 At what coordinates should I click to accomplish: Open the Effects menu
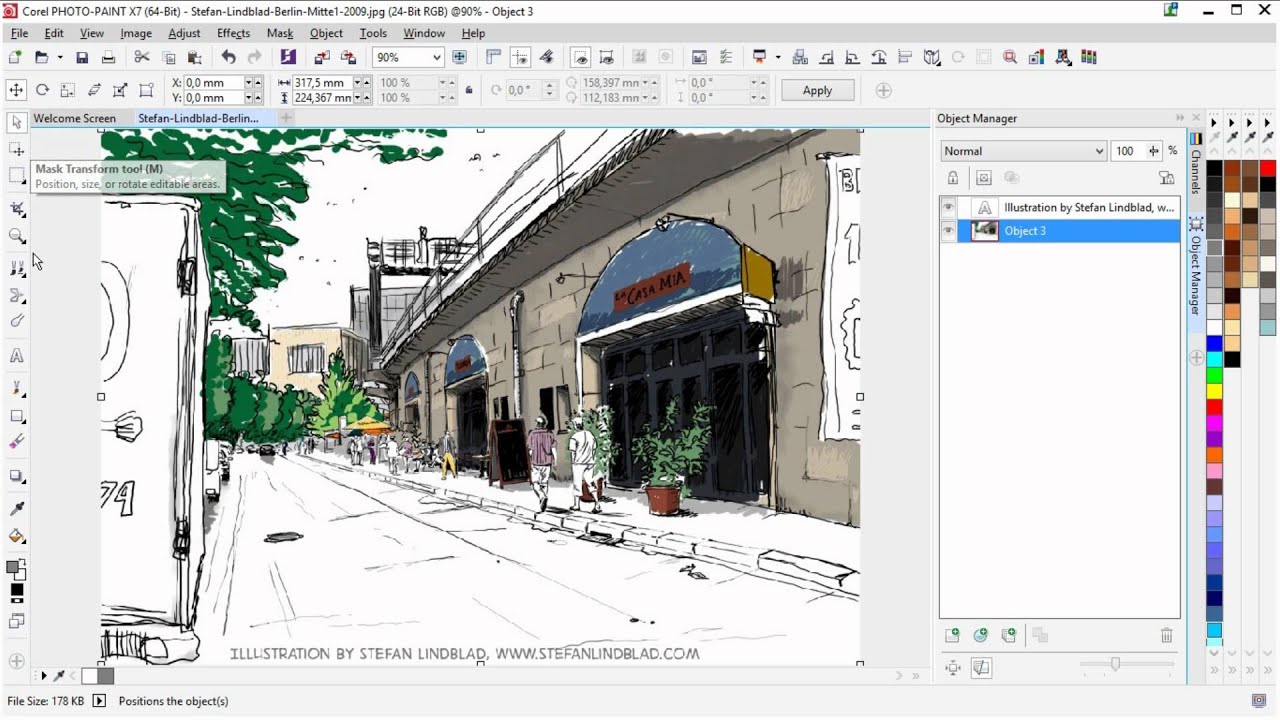pos(233,33)
